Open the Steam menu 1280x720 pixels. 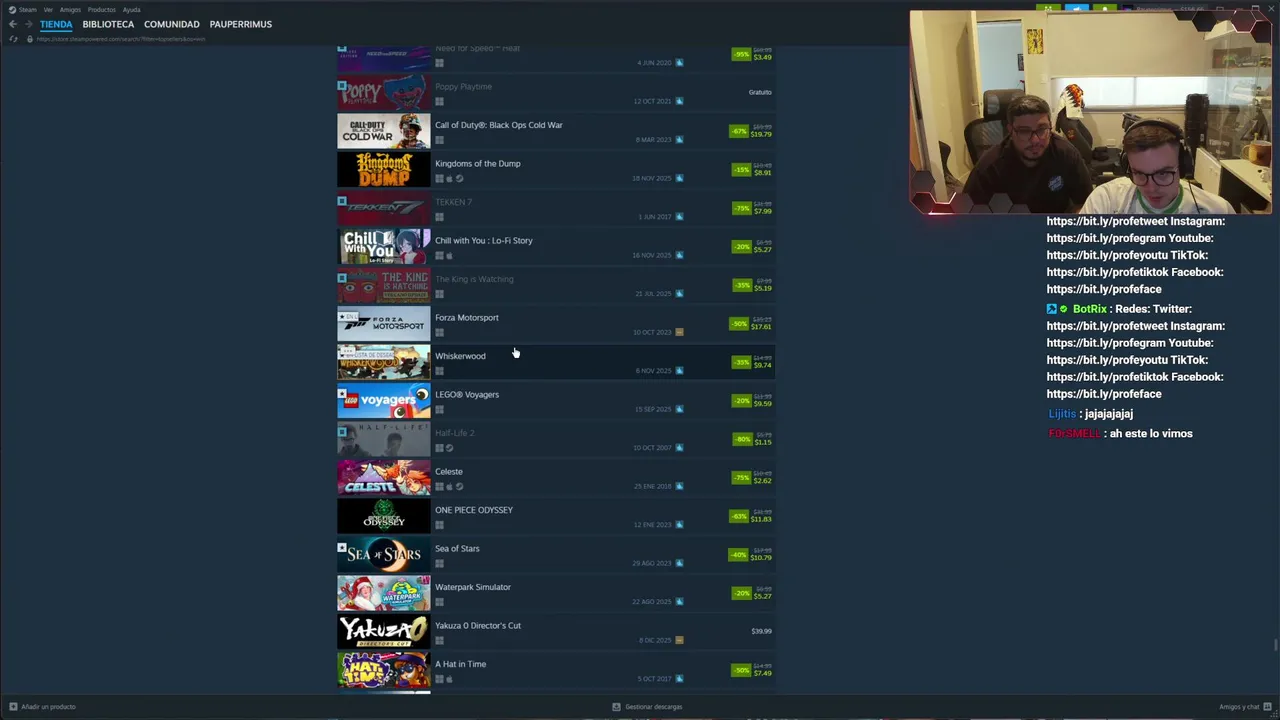coord(23,9)
